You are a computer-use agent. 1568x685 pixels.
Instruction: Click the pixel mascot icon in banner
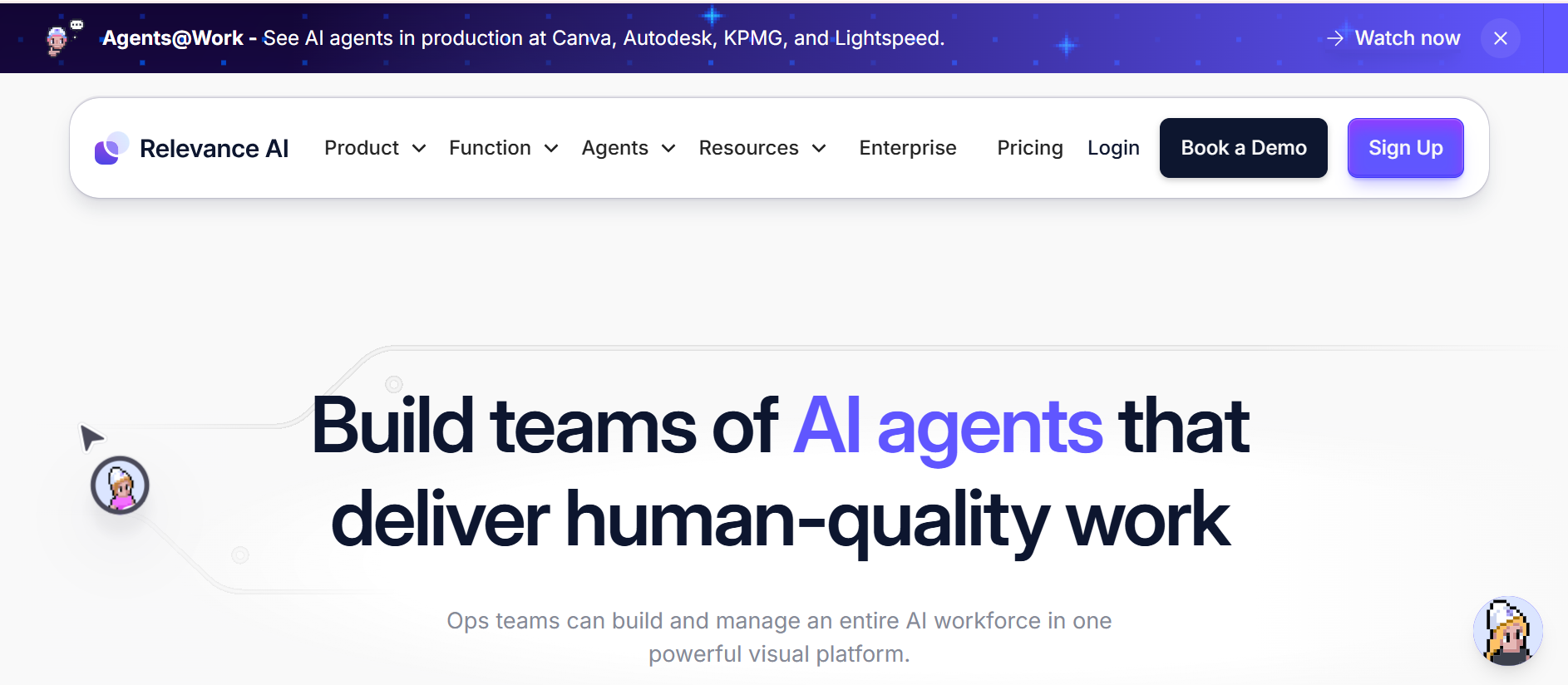click(64, 37)
